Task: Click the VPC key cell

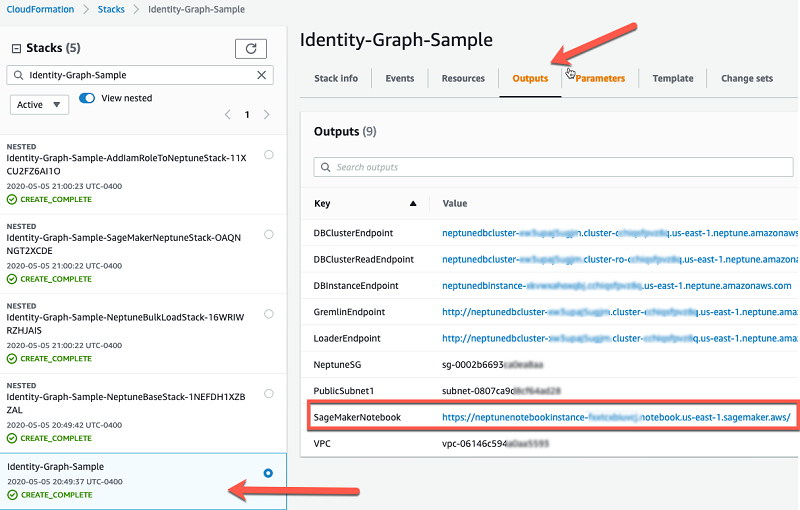Action: click(x=322, y=444)
